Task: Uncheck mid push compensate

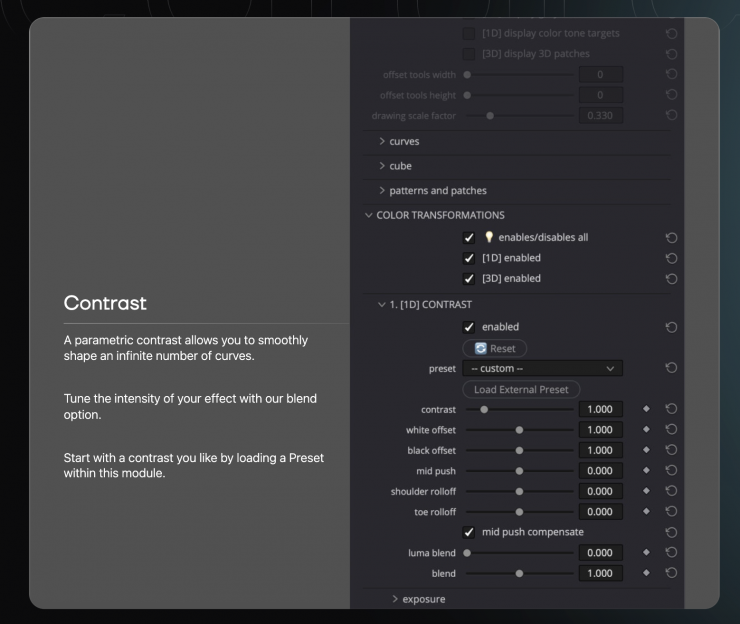Action: pos(469,532)
